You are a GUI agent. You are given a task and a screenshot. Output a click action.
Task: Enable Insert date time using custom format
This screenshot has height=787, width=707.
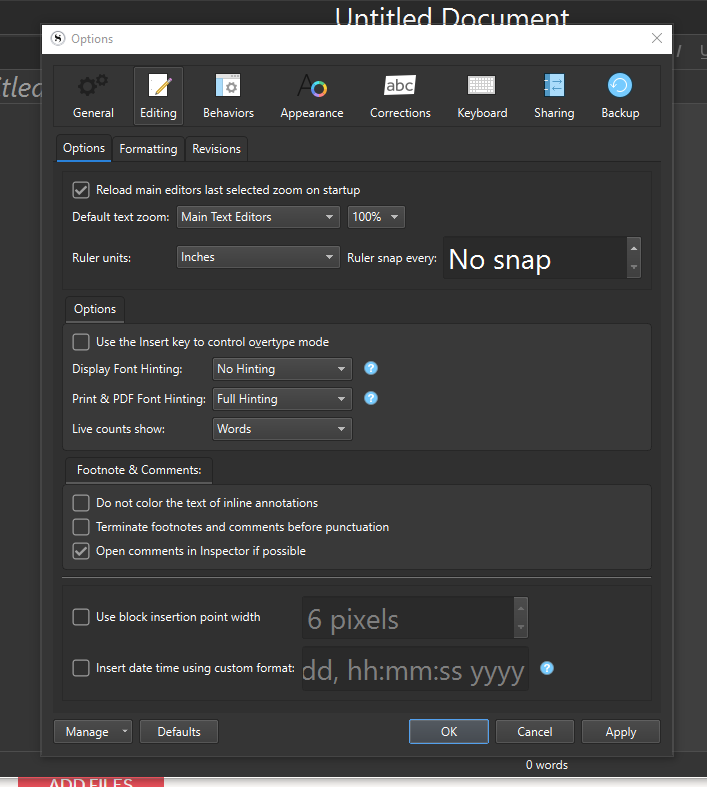point(81,668)
